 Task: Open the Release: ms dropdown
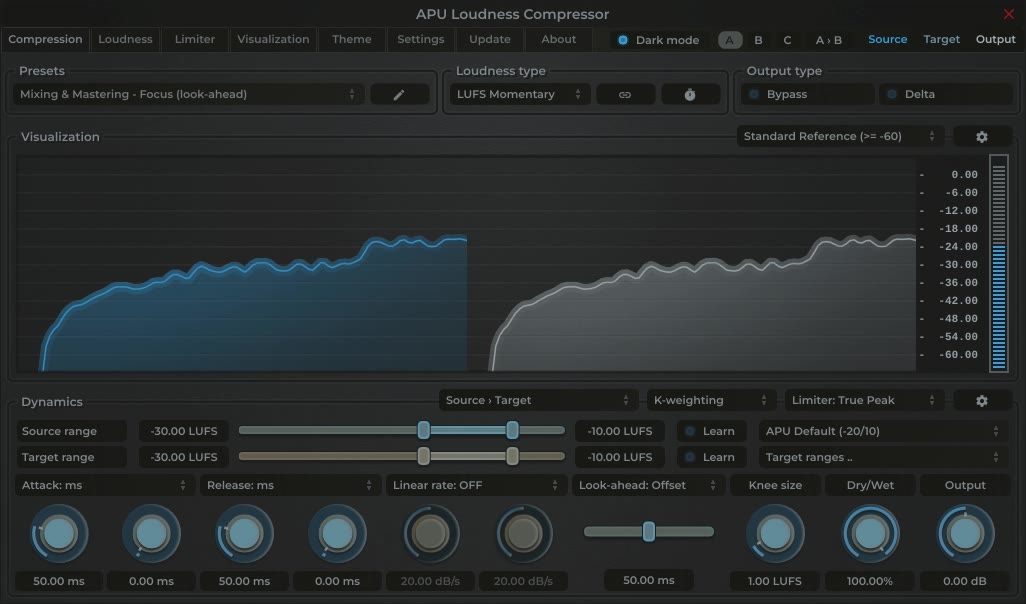290,486
